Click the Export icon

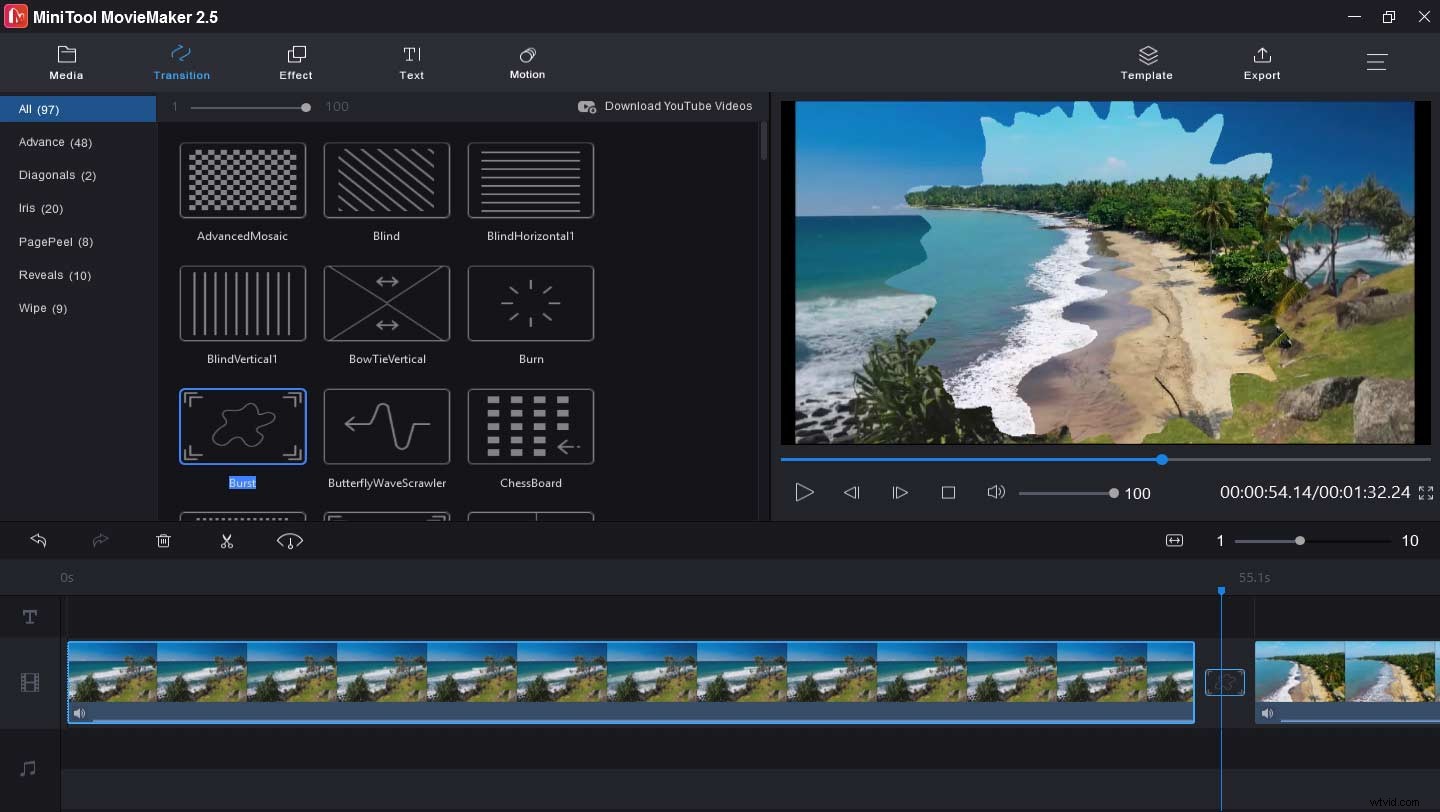pos(1262,62)
